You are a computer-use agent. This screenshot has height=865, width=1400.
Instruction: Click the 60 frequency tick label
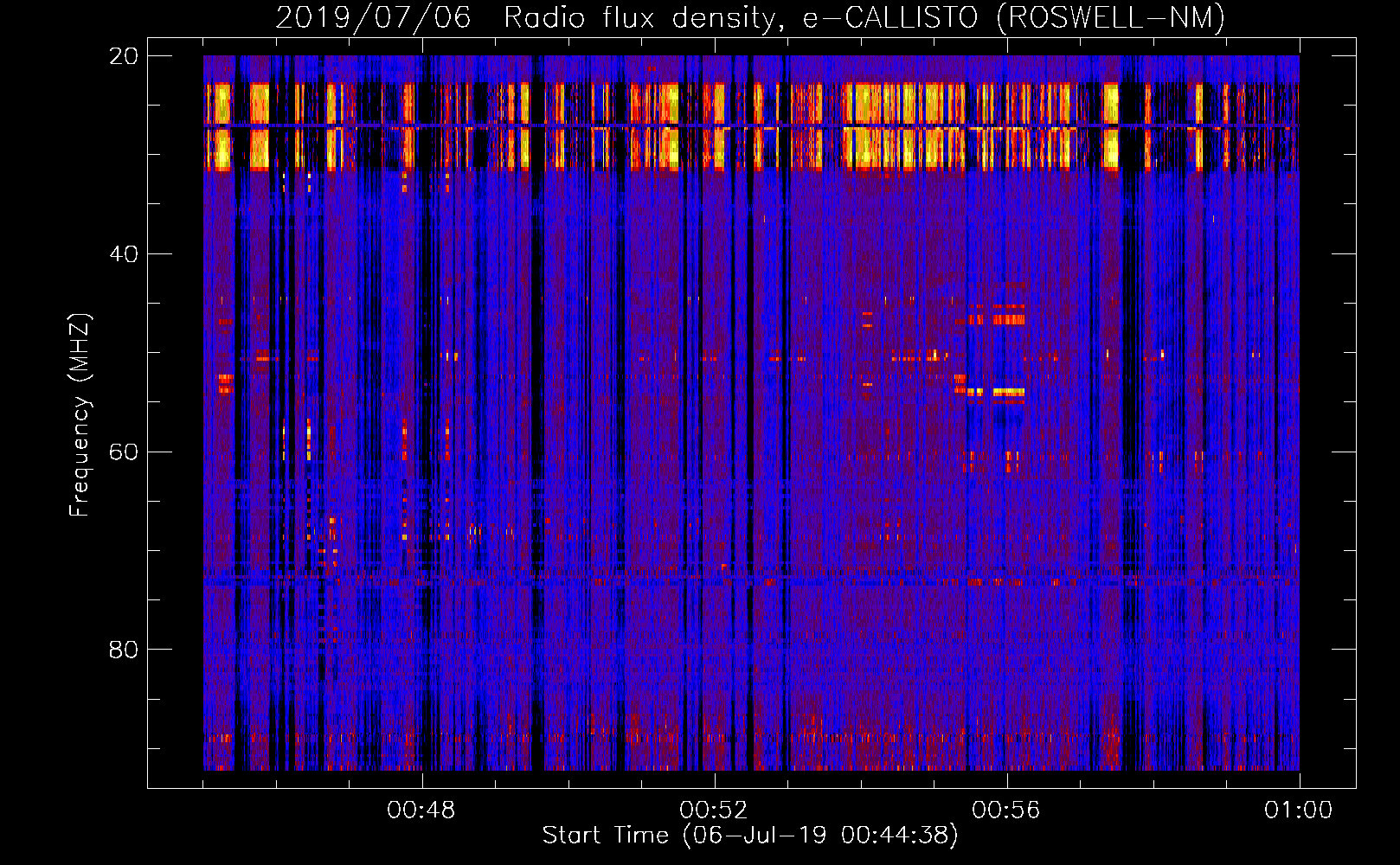(124, 452)
